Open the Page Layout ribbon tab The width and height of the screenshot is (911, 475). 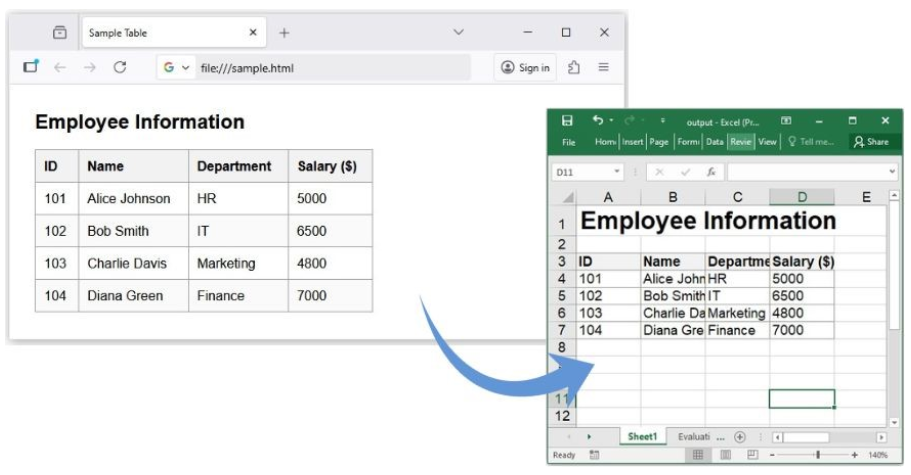[659, 142]
